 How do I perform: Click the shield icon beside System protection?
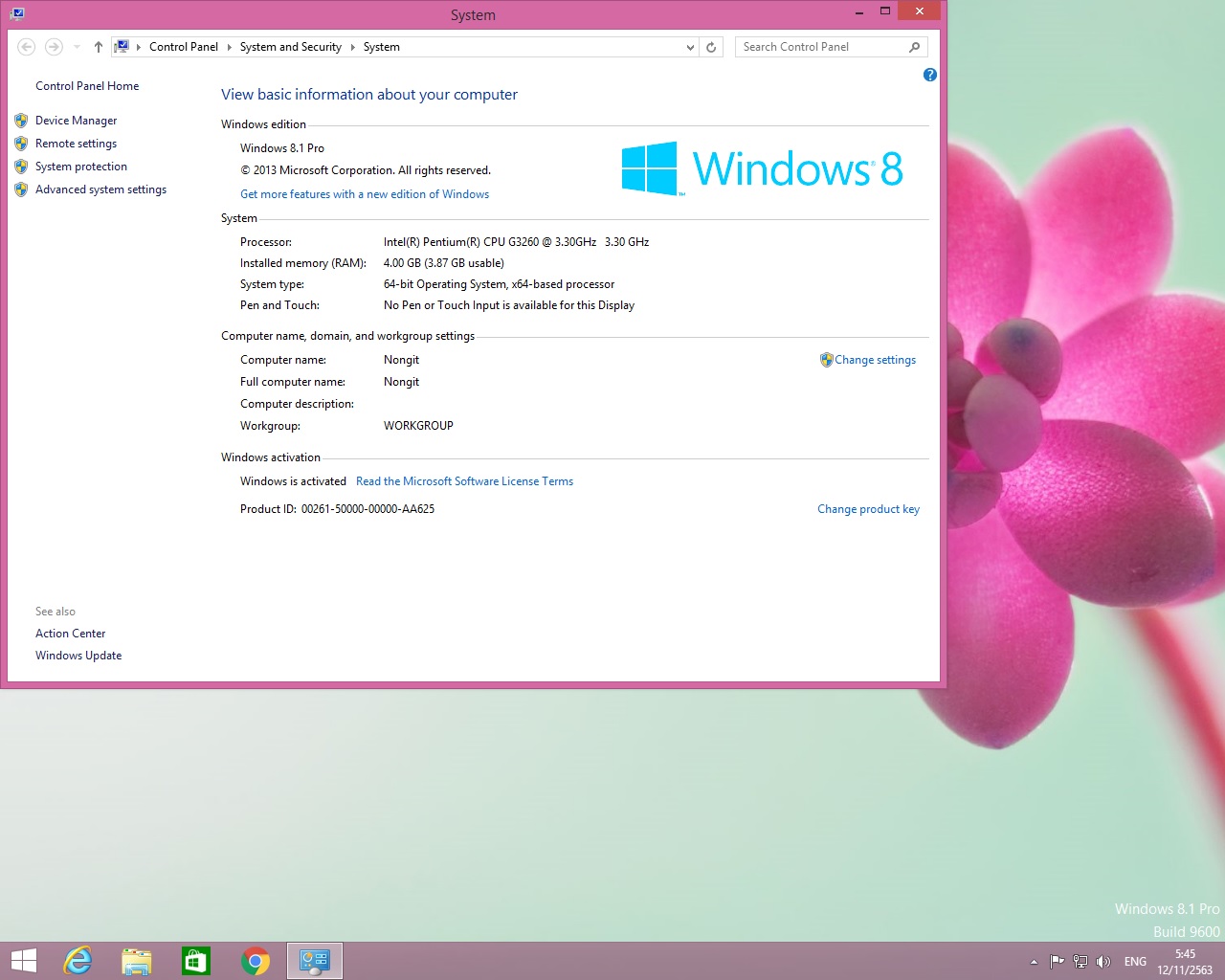(21, 167)
